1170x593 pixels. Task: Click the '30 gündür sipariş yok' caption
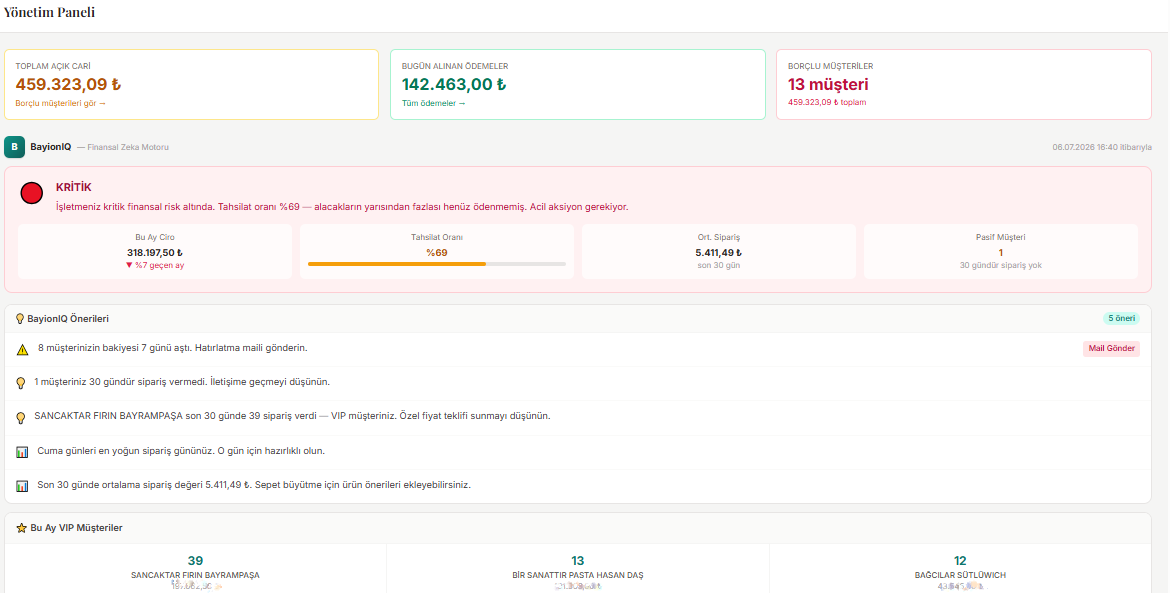point(1001,266)
